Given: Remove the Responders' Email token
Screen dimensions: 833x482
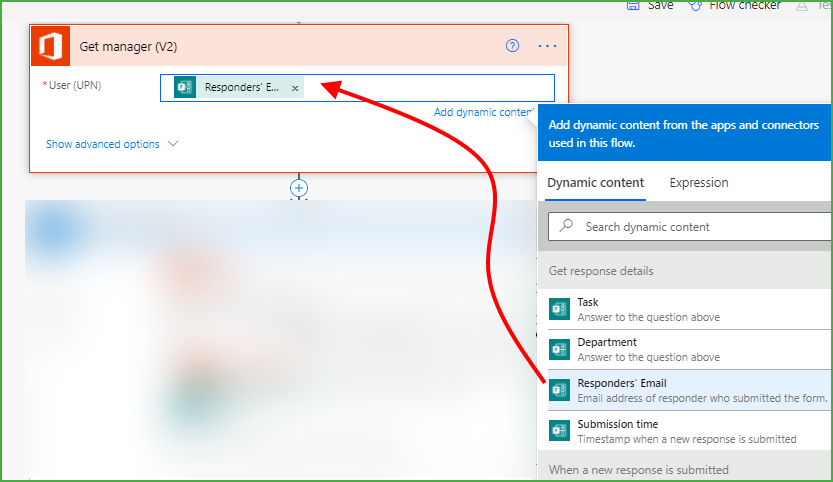Looking at the screenshot, I should 295,88.
